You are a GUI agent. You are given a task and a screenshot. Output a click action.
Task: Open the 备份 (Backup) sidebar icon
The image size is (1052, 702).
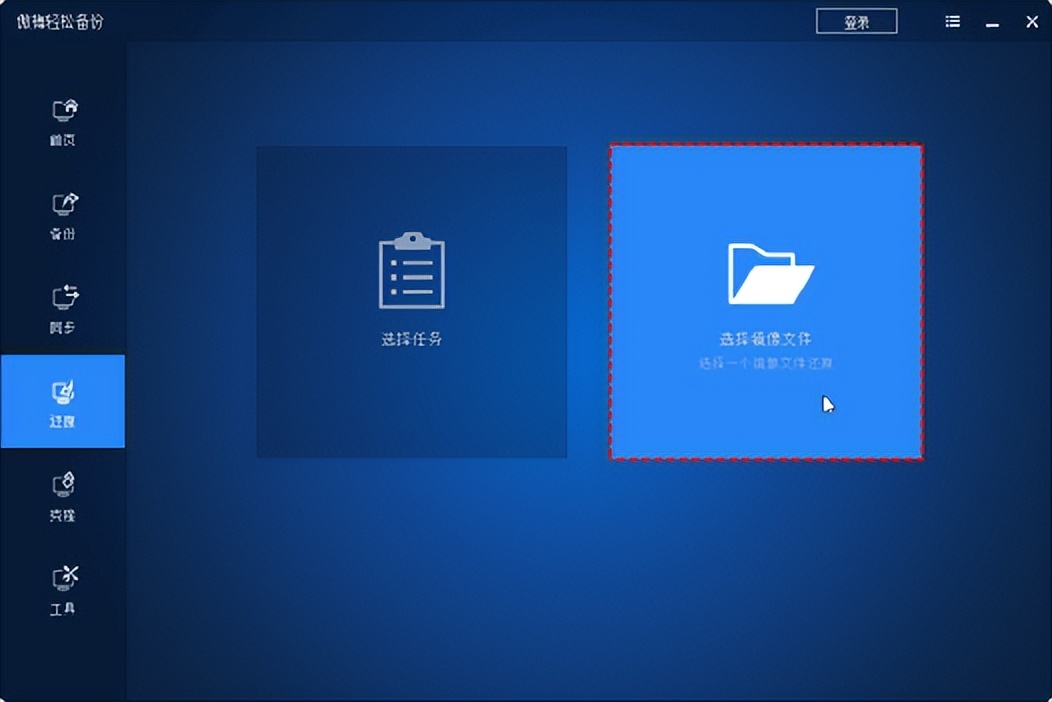pyautogui.click(x=62, y=203)
